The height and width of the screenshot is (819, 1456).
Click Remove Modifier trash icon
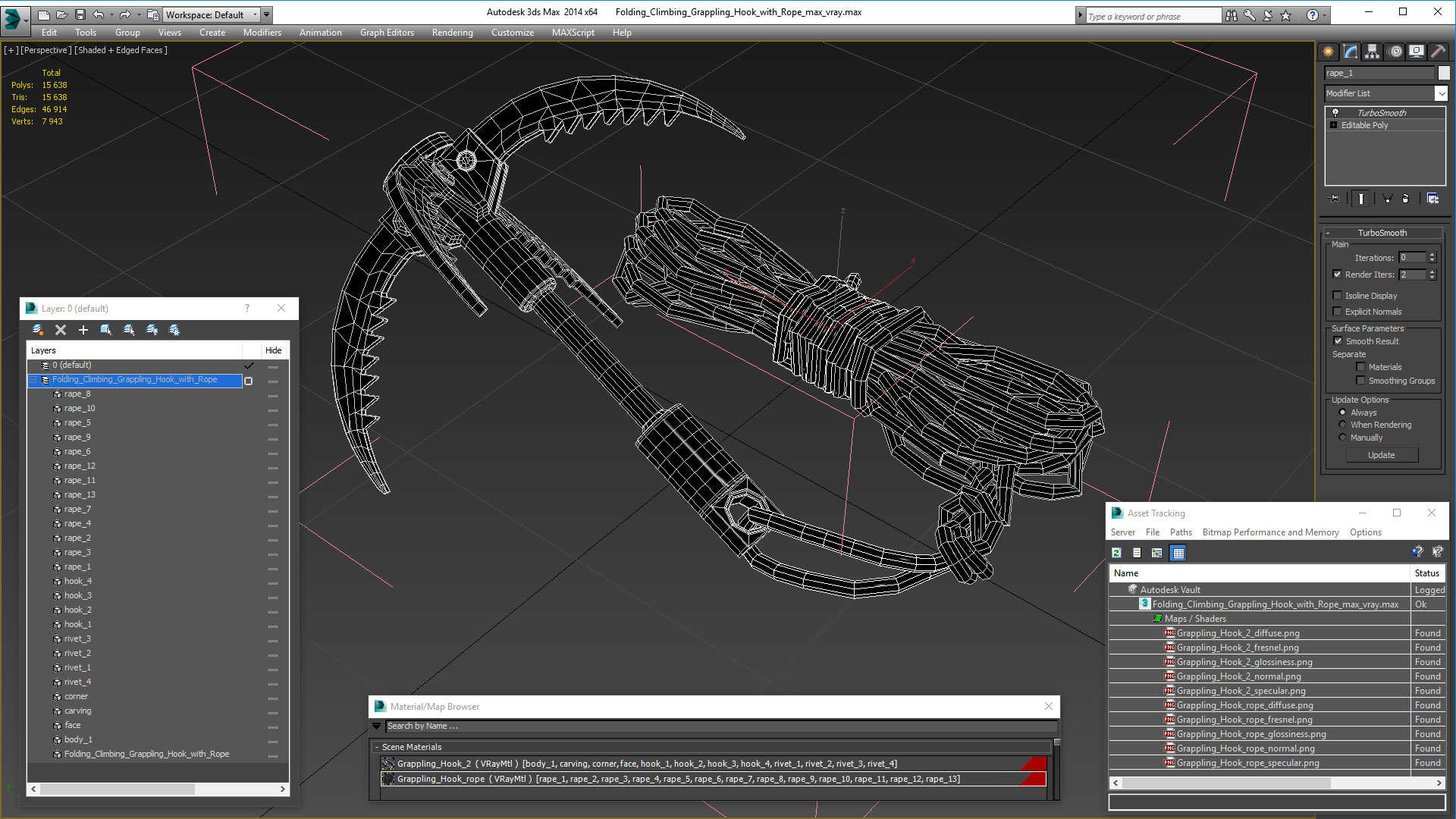[1405, 199]
